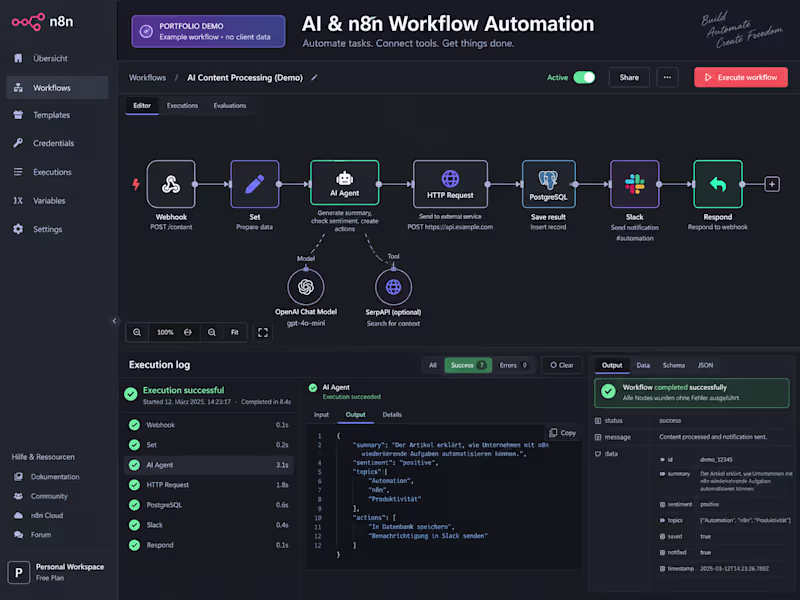Reset canvas zoom icon next to 100%
The width and height of the screenshot is (800, 600).
click(x=188, y=332)
